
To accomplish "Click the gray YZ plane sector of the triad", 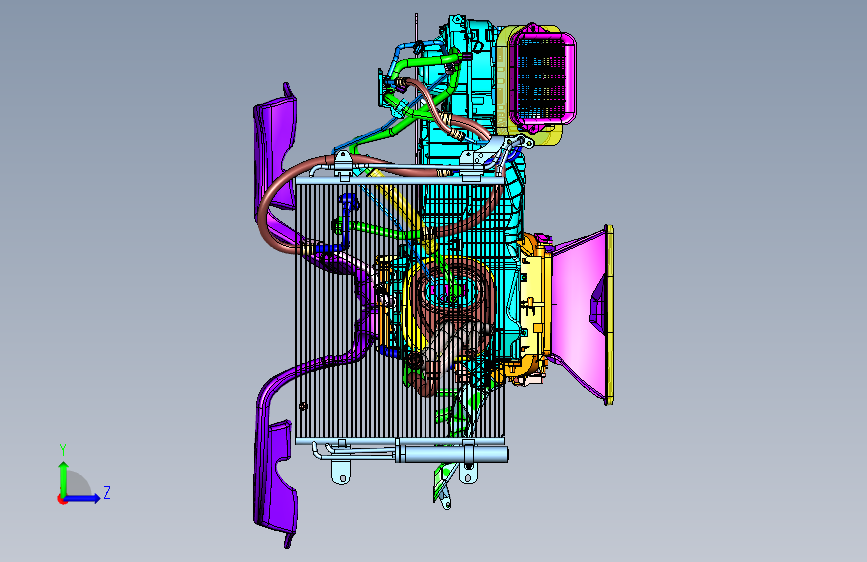I will pyautogui.click(x=77, y=484).
